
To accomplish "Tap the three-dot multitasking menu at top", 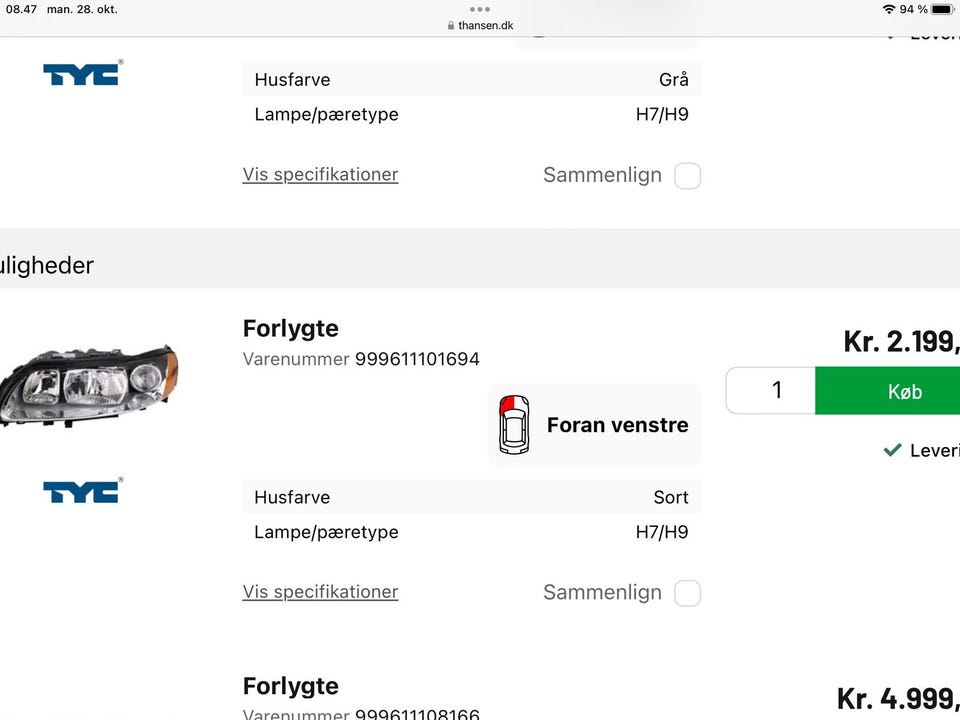I will click(480, 9).
